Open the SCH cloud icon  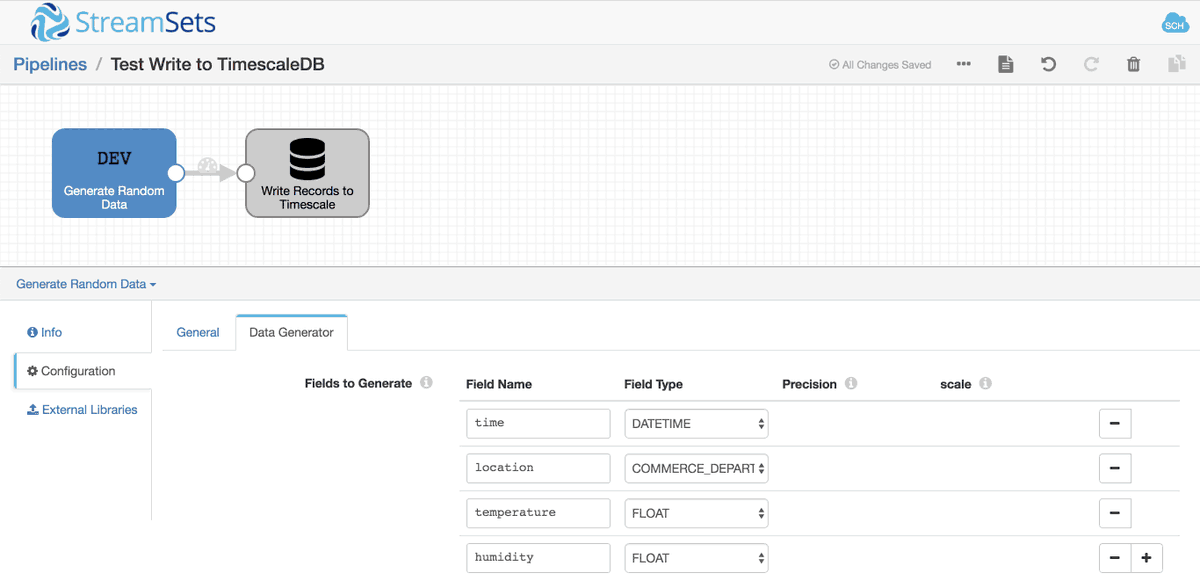(x=1174, y=23)
